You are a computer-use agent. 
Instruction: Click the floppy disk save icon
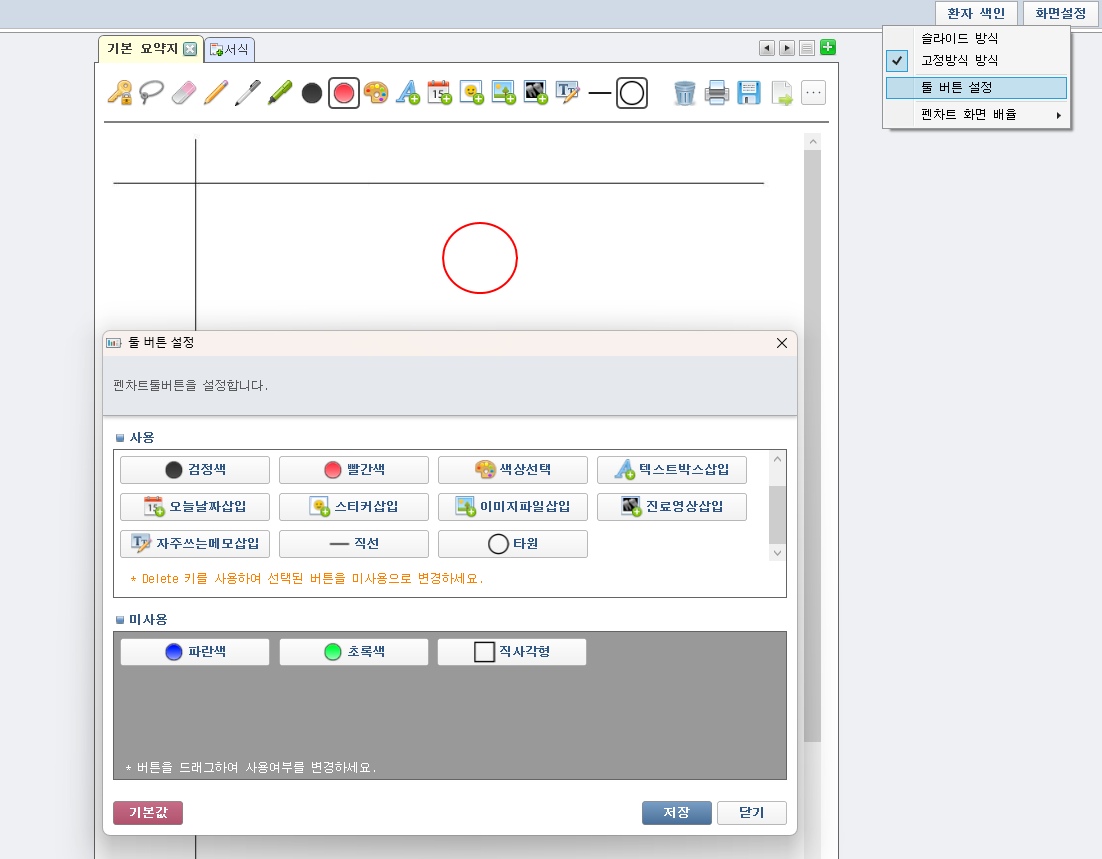(x=748, y=93)
